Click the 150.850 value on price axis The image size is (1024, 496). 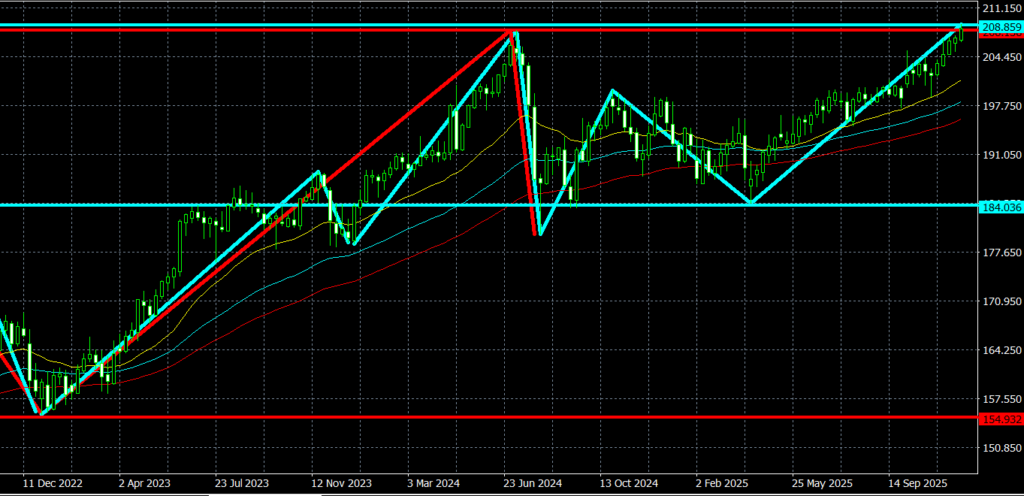click(1000, 448)
